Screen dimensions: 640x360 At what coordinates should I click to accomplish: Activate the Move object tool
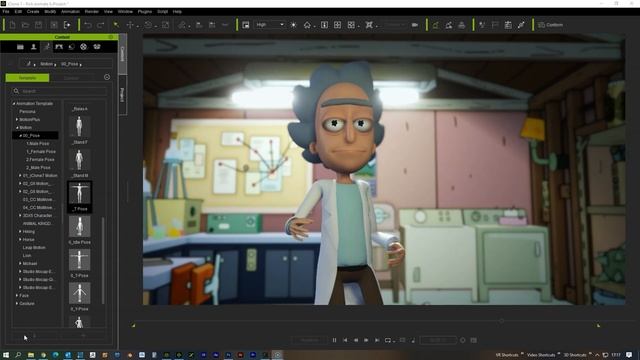tap(130, 25)
